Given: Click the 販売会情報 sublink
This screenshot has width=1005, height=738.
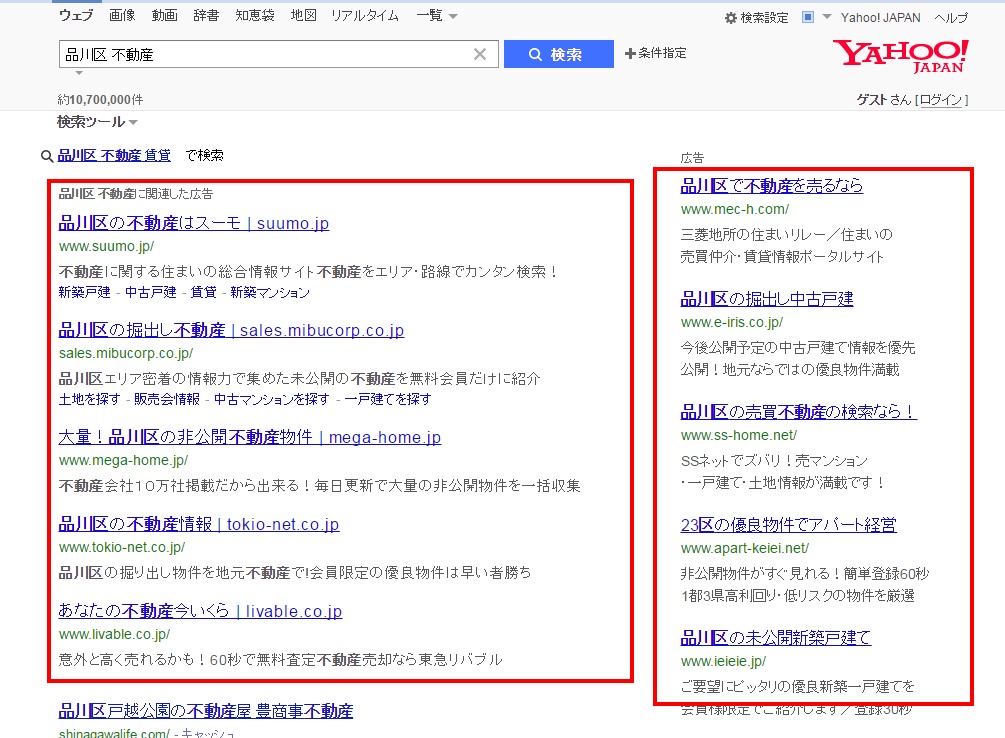Looking at the screenshot, I should coord(167,399).
